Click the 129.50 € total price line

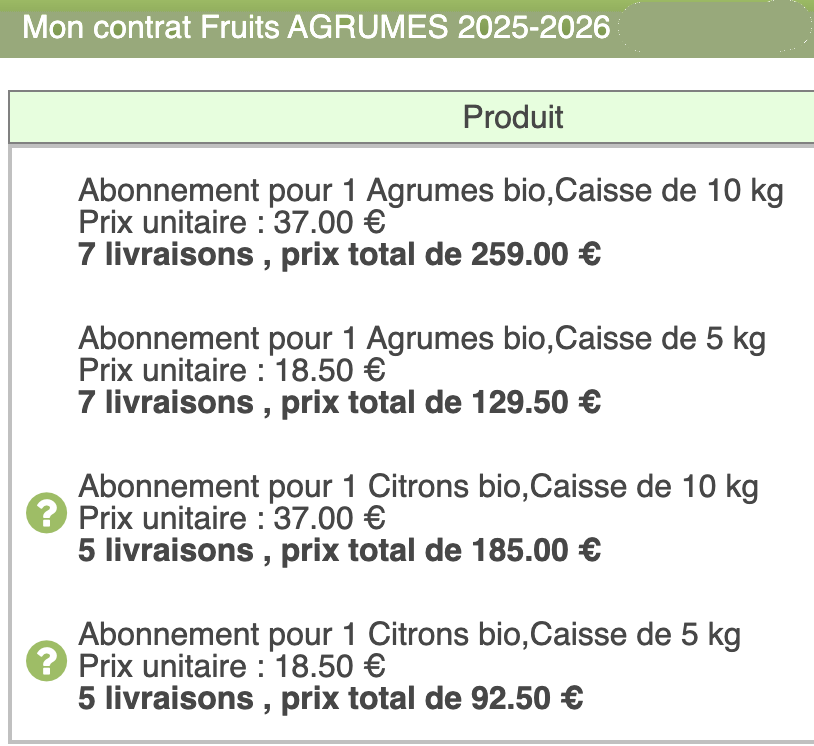pos(339,403)
